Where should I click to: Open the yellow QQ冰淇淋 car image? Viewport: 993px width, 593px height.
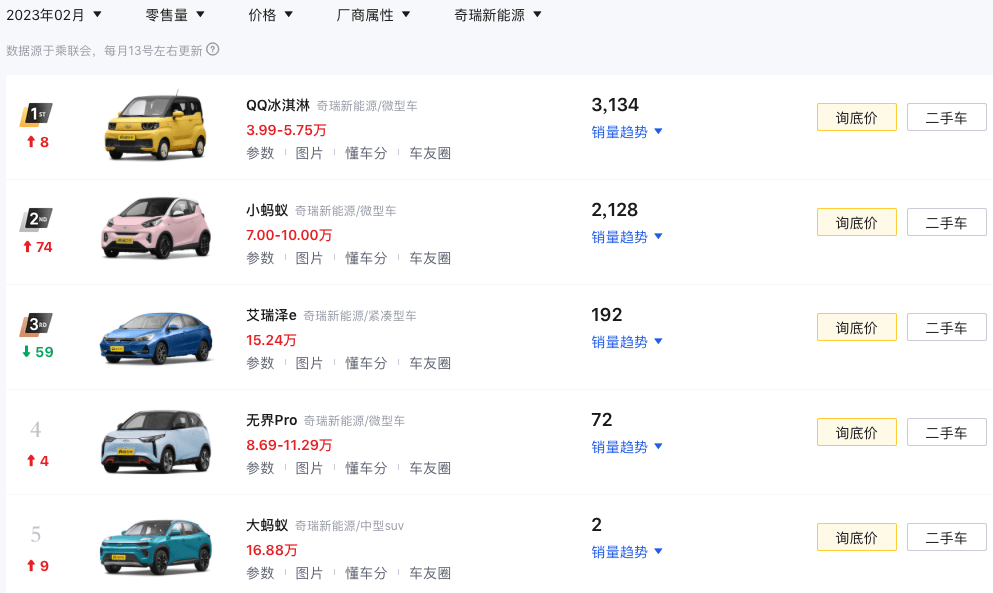(x=156, y=125)
